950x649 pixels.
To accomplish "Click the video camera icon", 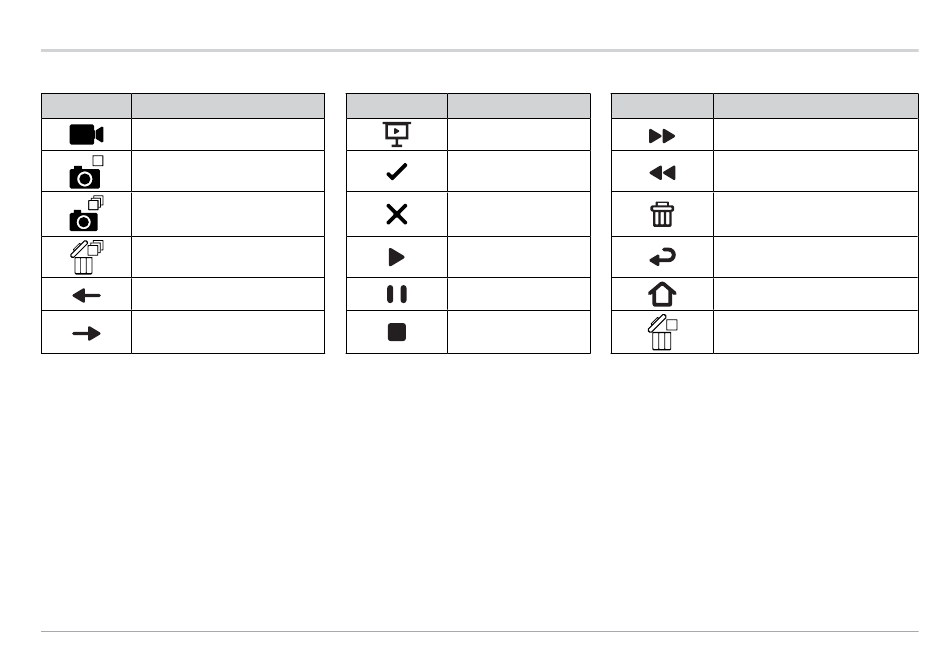I will (86, 135).
